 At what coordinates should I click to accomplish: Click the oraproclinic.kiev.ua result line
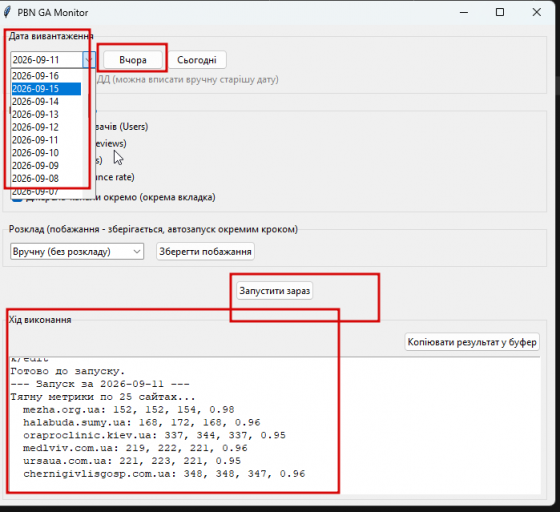tap(154, 435)
